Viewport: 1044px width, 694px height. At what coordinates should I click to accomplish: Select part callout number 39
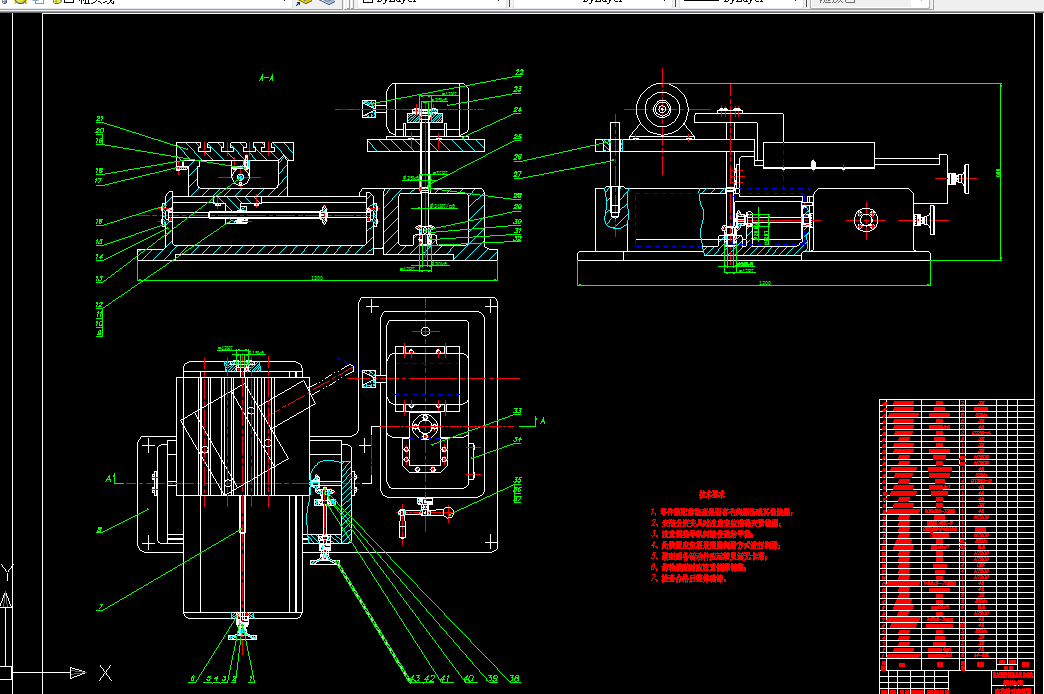coord(492,679)
